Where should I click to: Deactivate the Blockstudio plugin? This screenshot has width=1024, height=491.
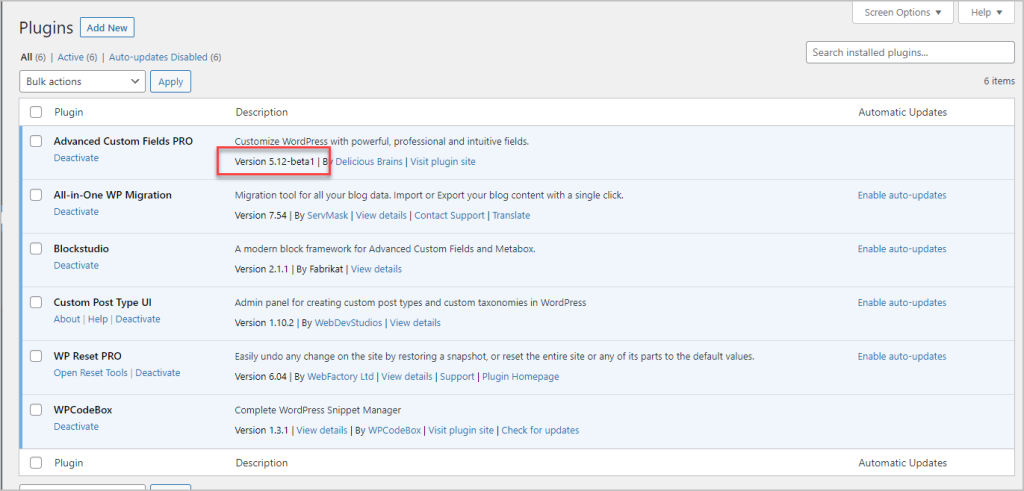point(76,265)
